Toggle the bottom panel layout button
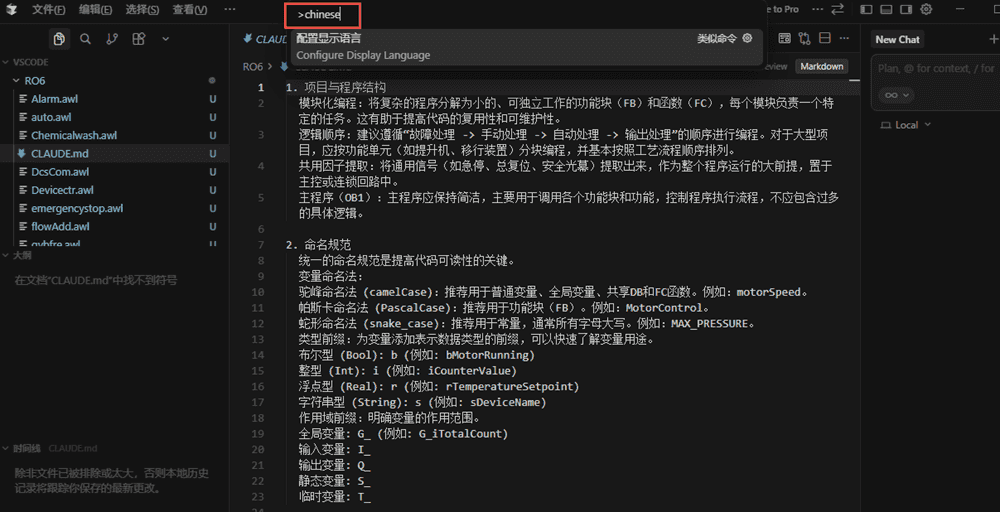1000x512 pixels. click(x=885, y=9)
